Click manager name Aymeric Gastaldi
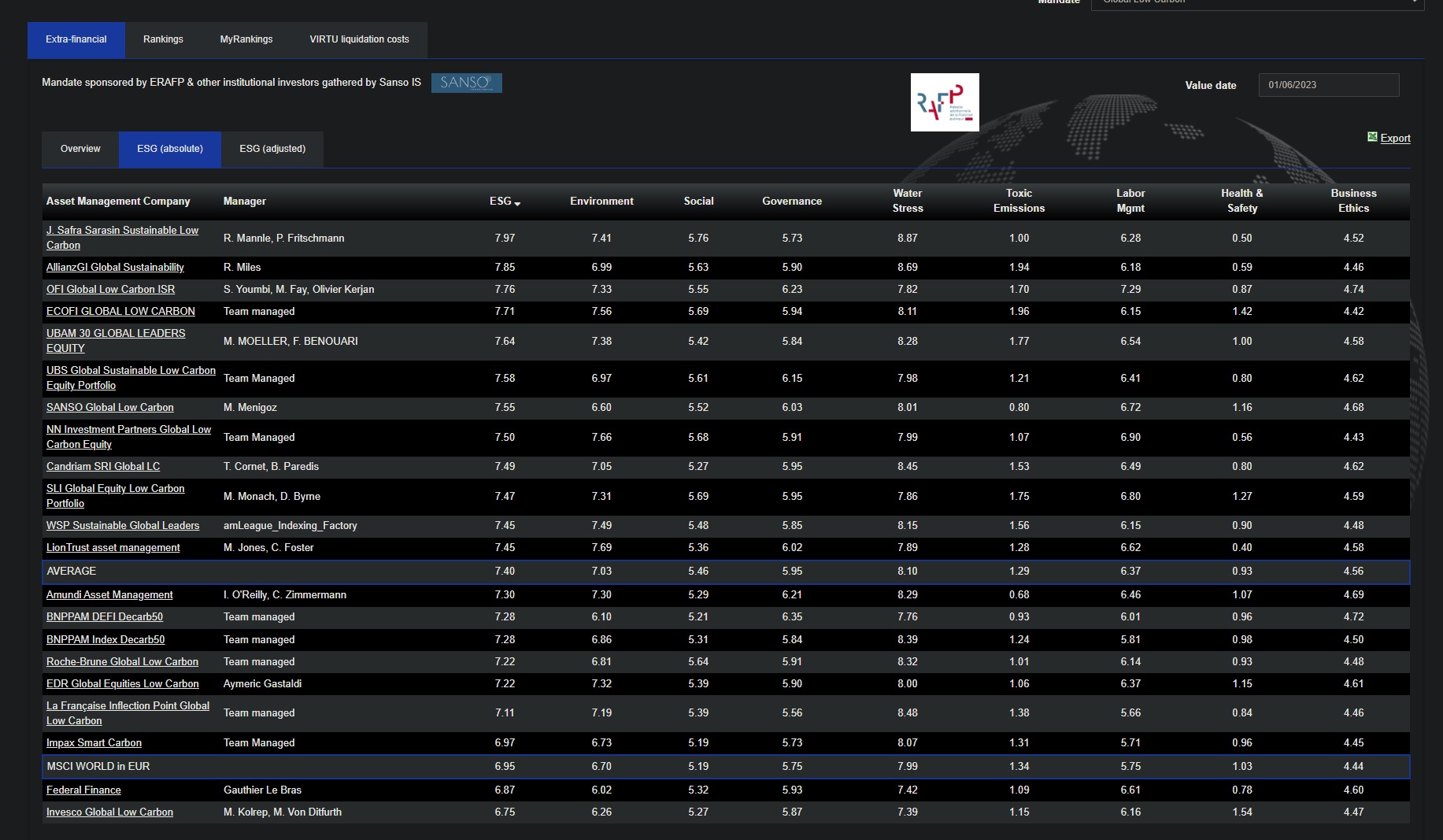Viewport: 1443px width, 840px height. tap(263, 684)
